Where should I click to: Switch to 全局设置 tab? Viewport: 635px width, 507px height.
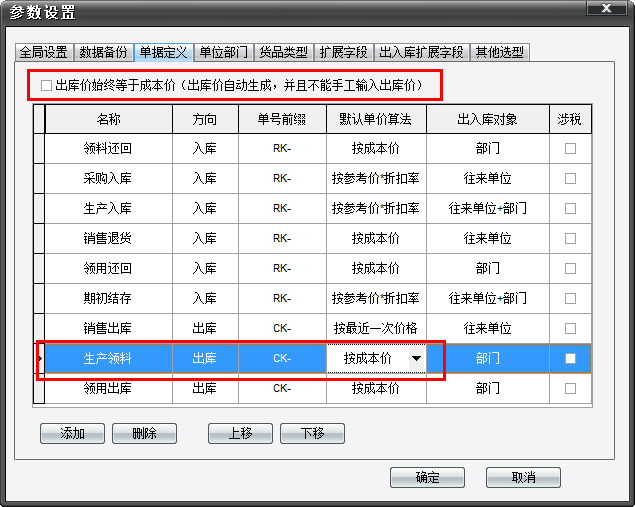tap(44, 52)
